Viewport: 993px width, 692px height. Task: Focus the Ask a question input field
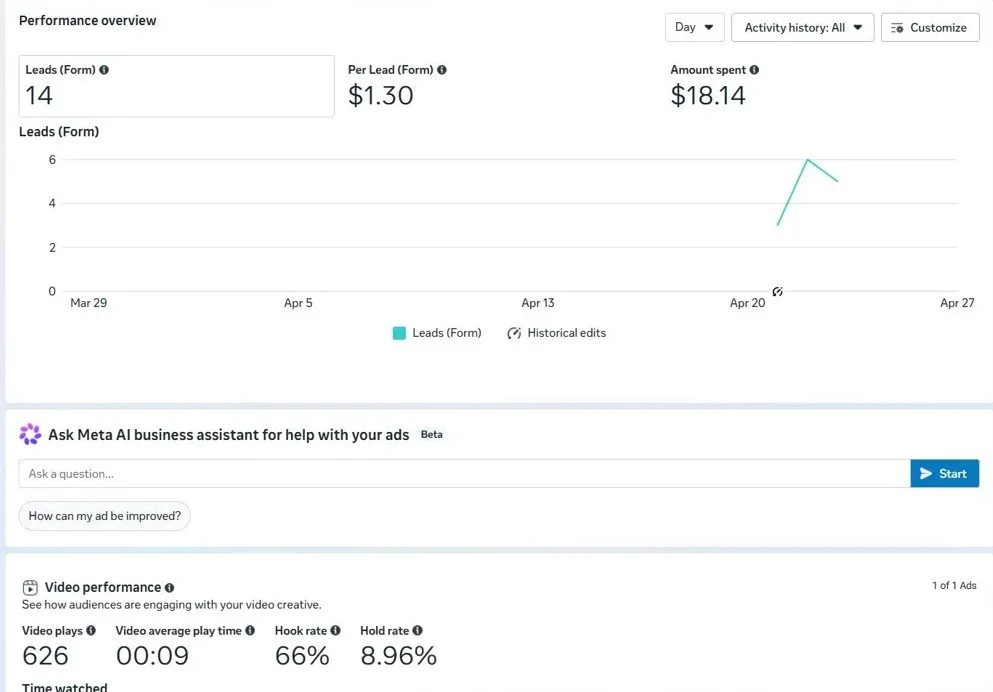pos(464,474)
